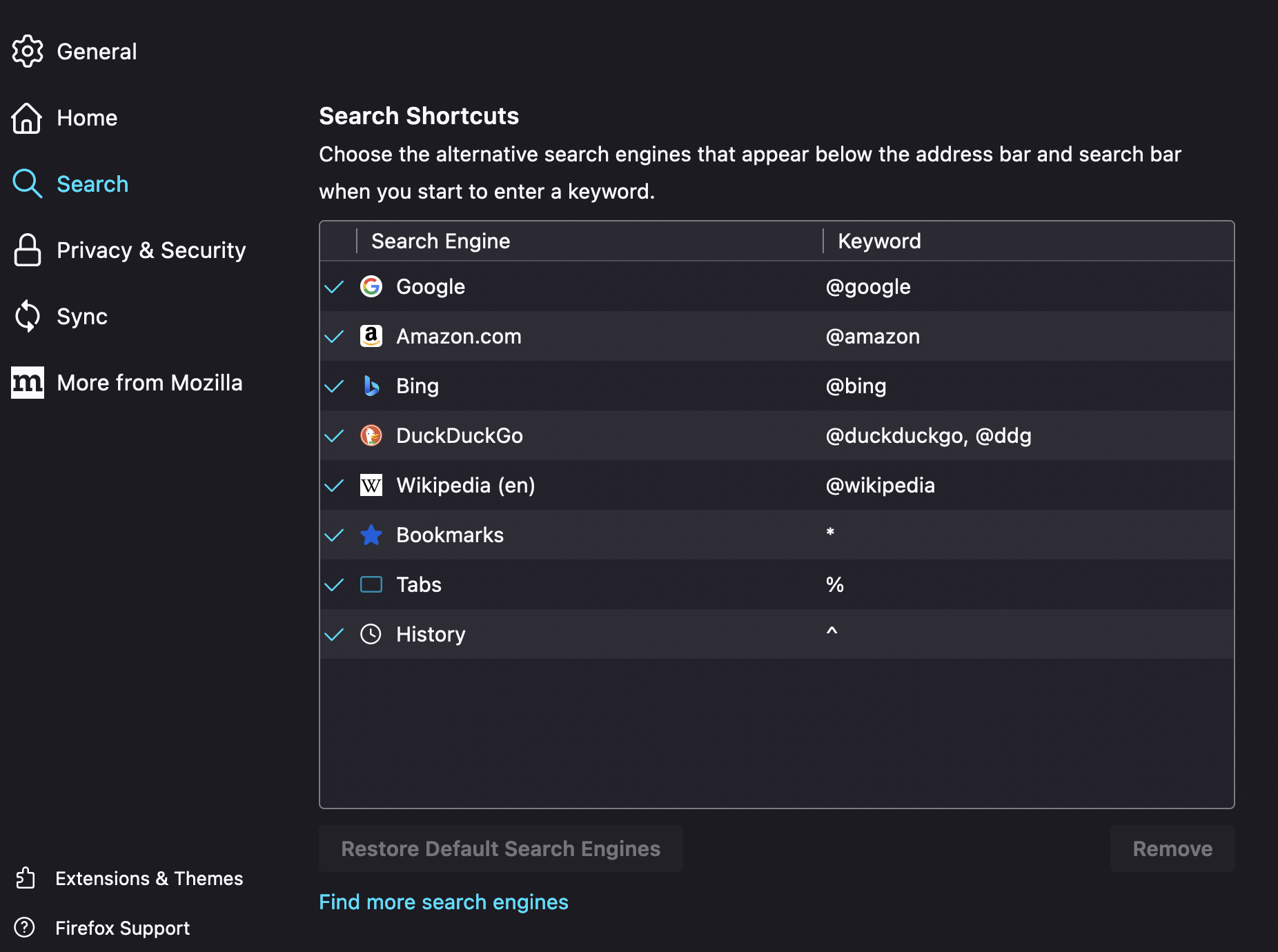The image size is (1278, 952).
Task: Open the Find more search engines link
Action: tap(443, 902)
